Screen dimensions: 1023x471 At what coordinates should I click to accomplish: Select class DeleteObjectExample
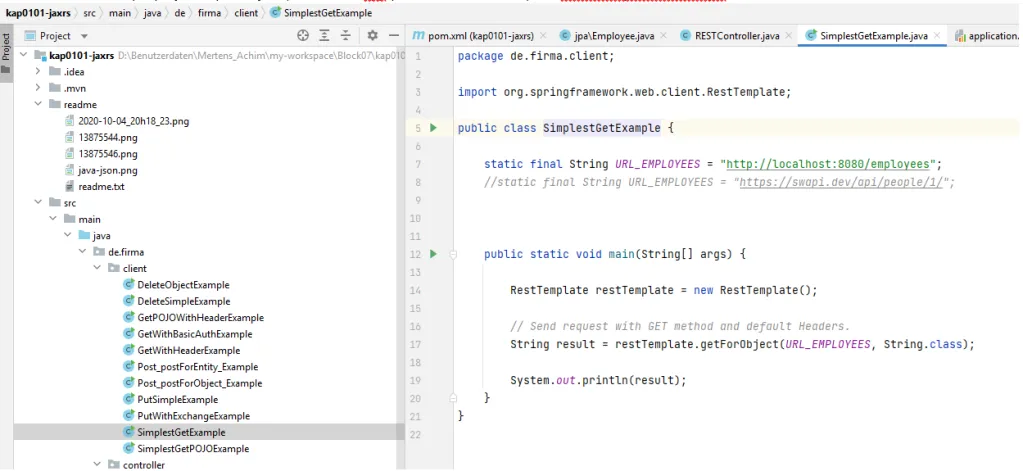tap(183, 285)
